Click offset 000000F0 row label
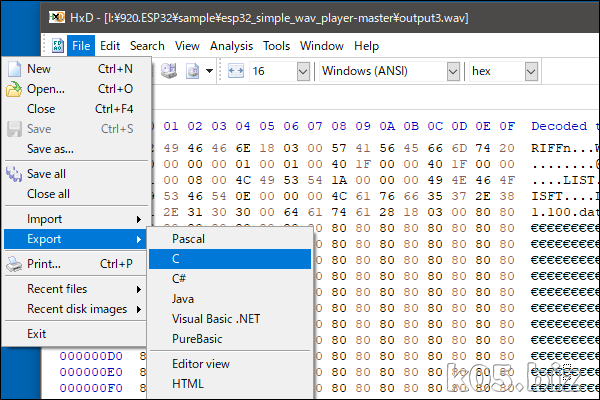 [x=91, y=388]
